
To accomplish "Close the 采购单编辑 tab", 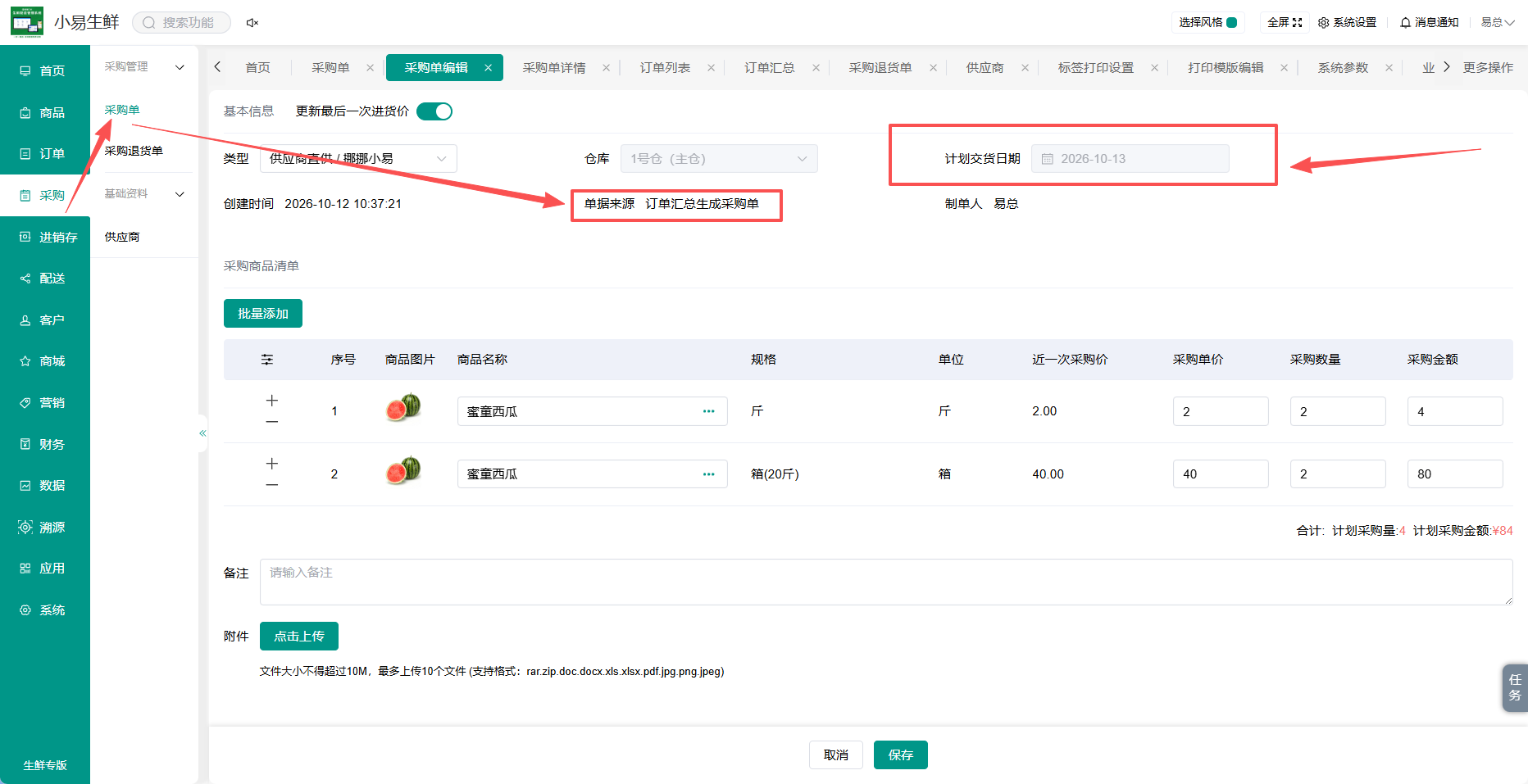I will [x=488, y=68].
